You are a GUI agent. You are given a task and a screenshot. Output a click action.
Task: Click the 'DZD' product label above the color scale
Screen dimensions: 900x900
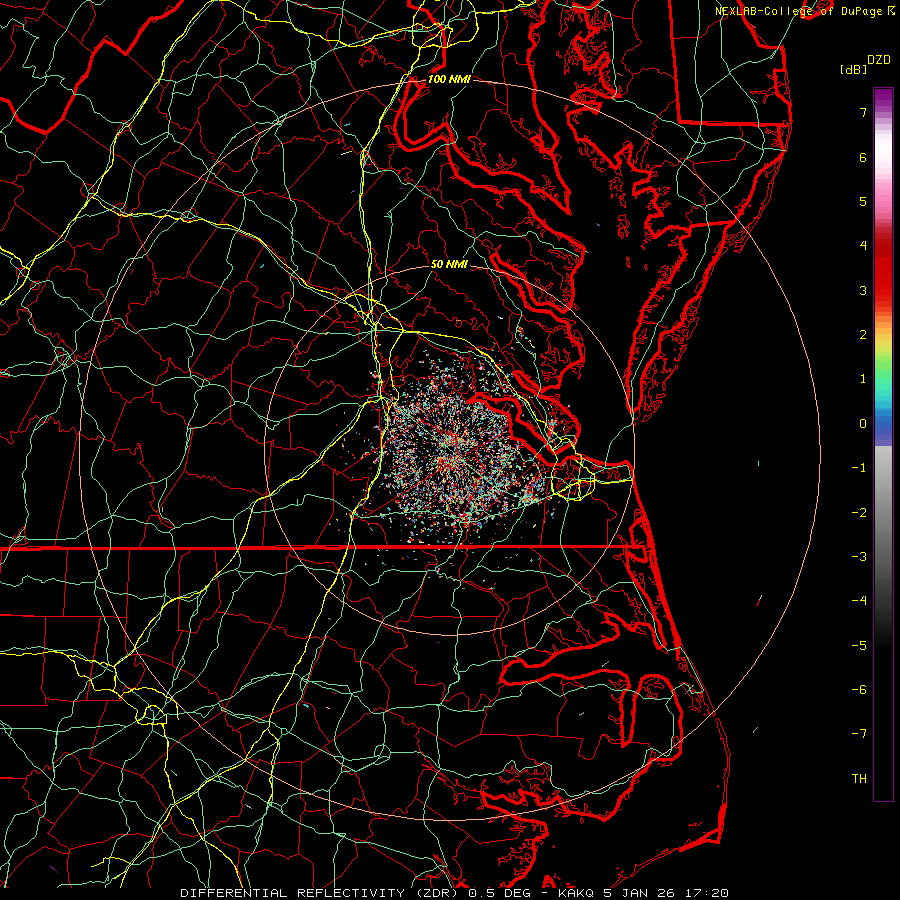tap(879, 60)
